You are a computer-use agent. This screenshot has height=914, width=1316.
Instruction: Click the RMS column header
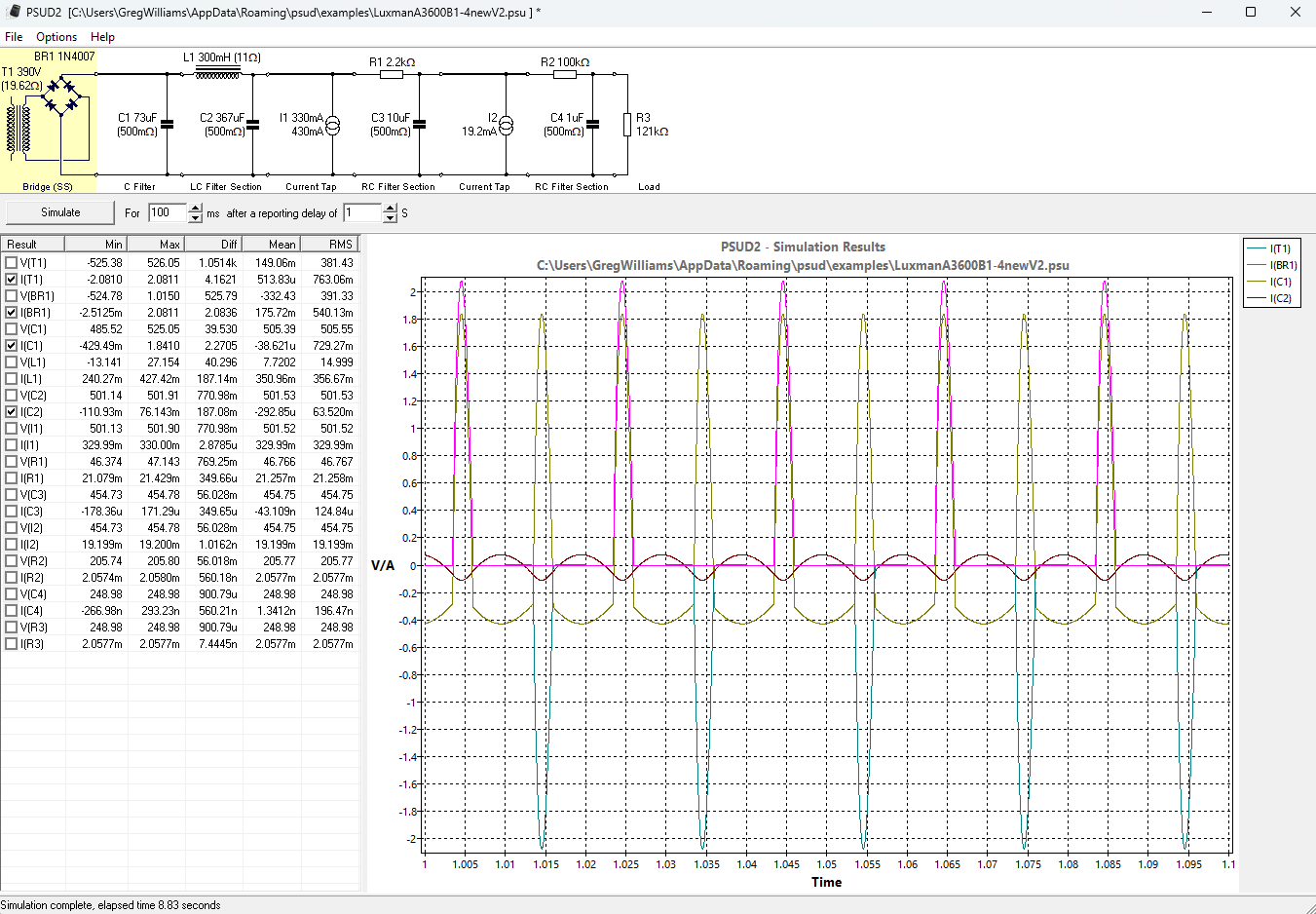329,245
